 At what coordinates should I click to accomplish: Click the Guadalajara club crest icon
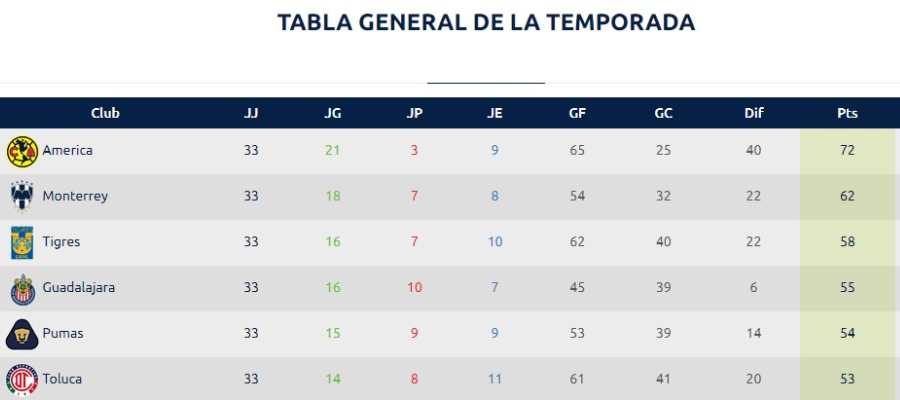point(22,288)
